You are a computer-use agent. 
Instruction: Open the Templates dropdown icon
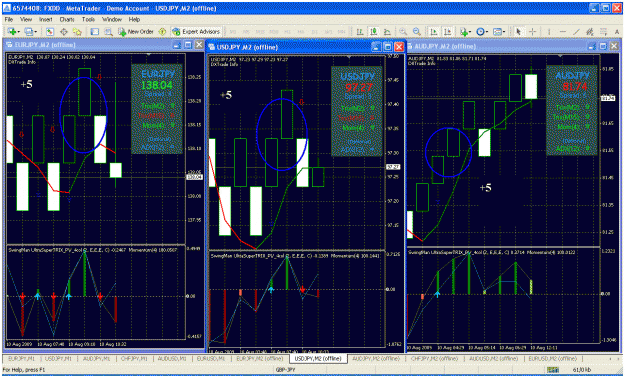[498, 31]
